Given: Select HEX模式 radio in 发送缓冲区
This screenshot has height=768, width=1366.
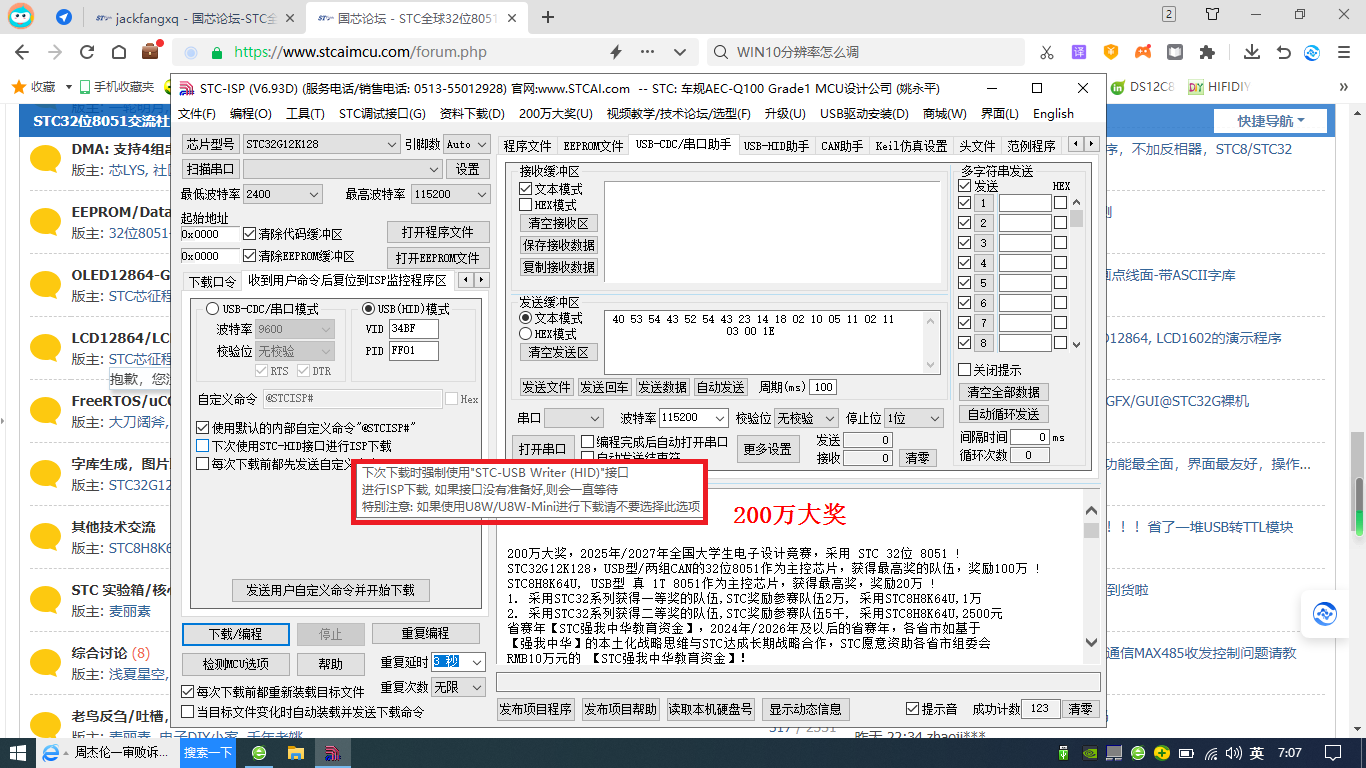Looking at the screenshot, I should 526,334.
